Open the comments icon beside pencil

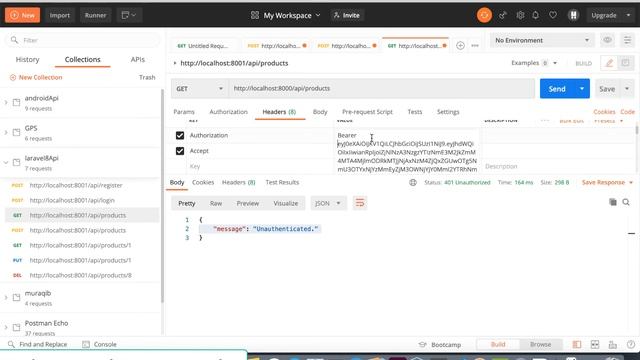625,63
